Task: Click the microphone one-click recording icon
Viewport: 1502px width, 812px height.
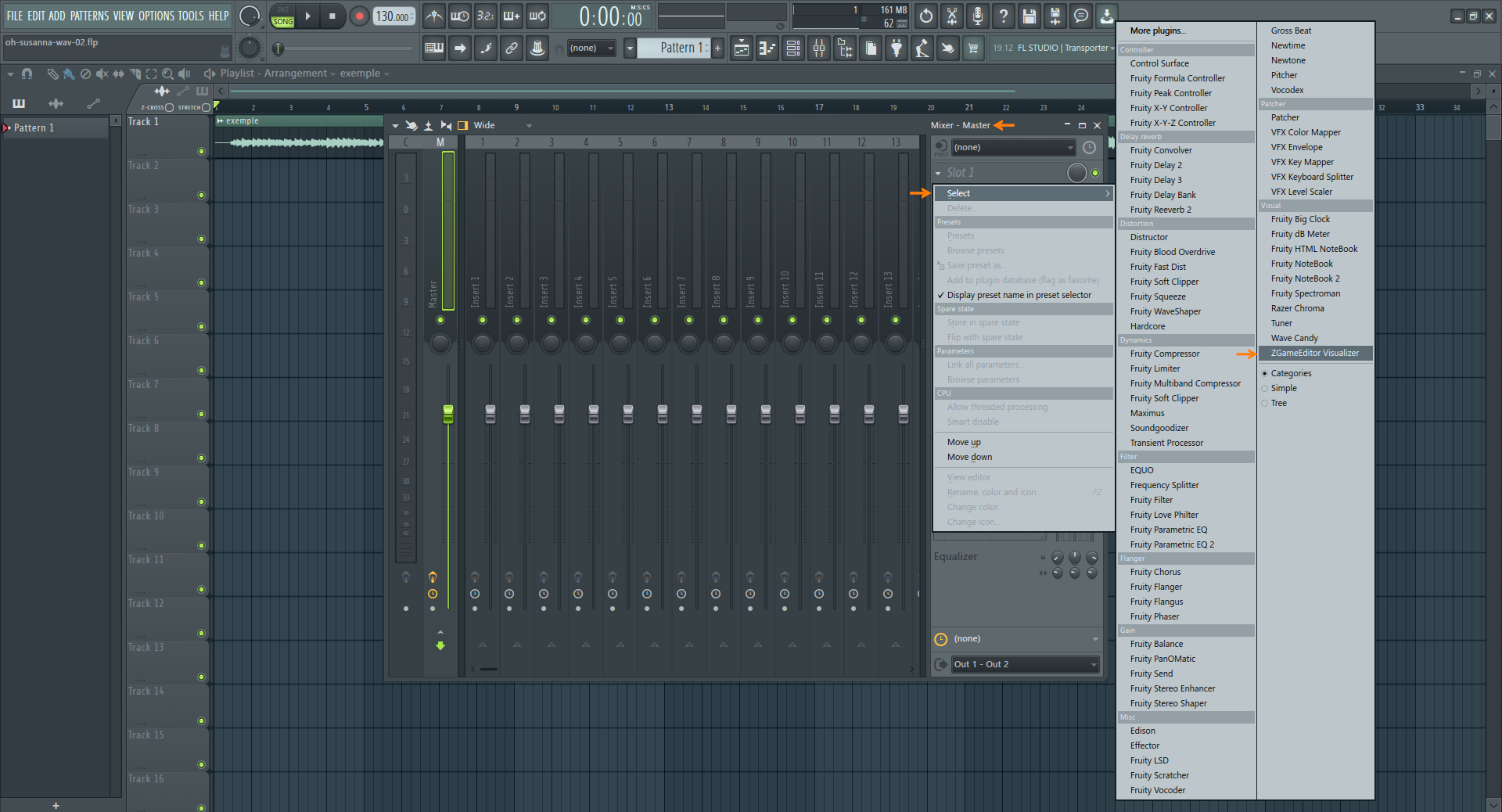Action: click(x=977, y=16)
